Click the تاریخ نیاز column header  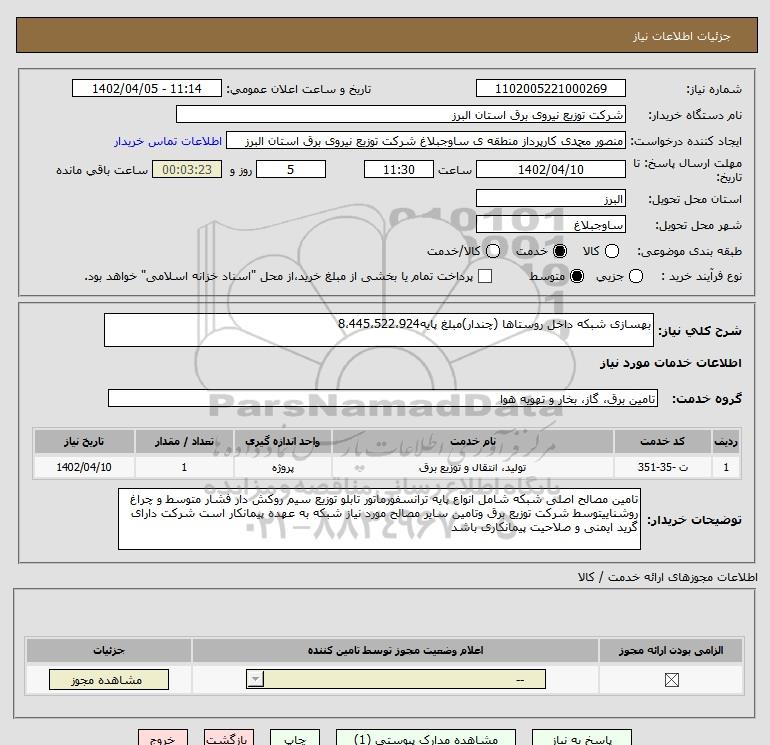point(84,441)
